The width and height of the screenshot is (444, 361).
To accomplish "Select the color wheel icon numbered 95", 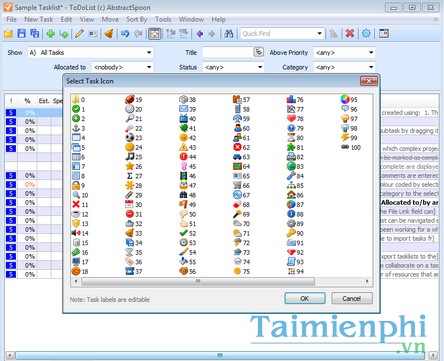I will coord(345,99).
